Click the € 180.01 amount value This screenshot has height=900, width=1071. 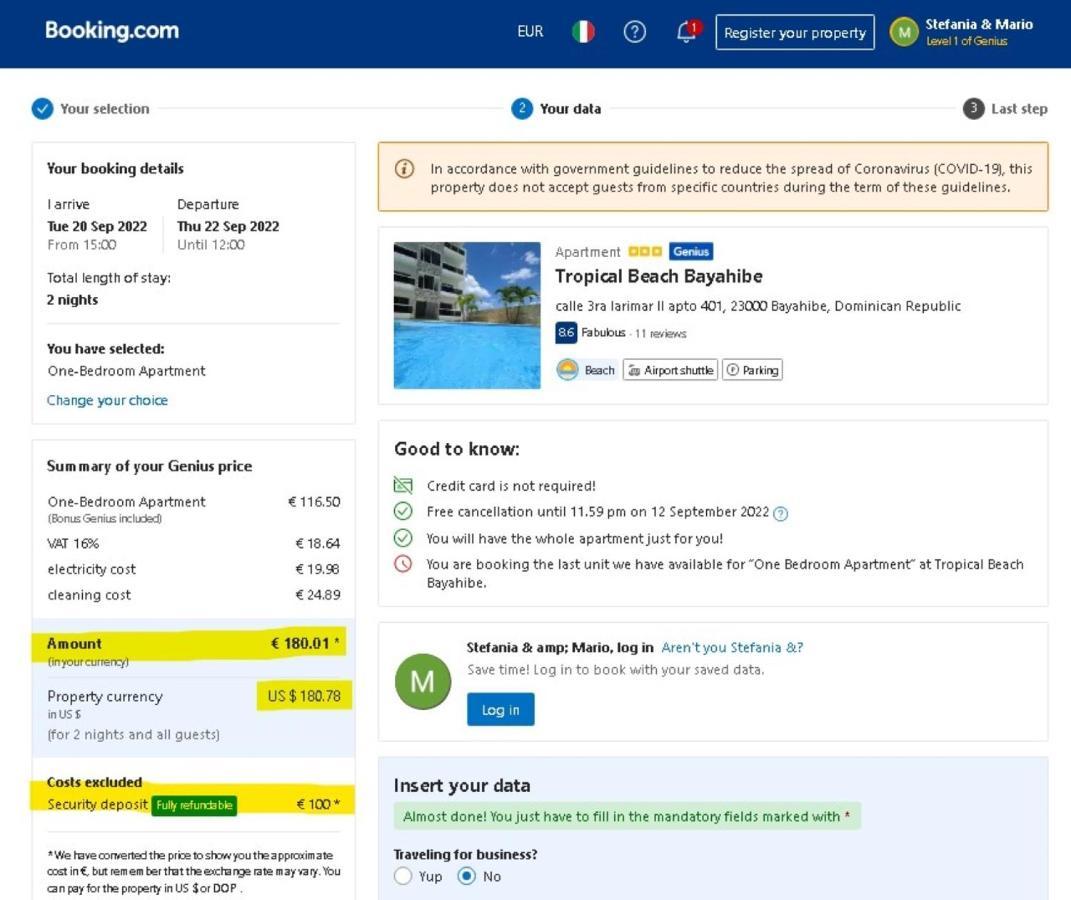[301, 643]
